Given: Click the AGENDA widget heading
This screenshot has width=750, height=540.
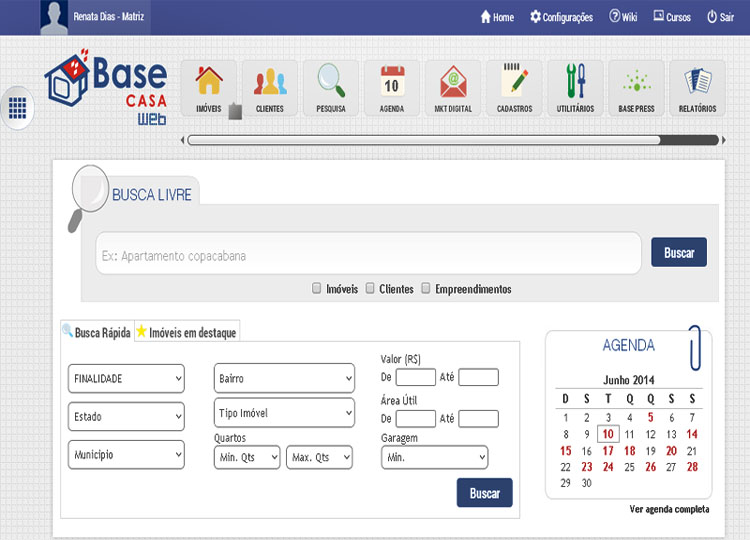Looking at the screenshot, I should click(629, 345).
